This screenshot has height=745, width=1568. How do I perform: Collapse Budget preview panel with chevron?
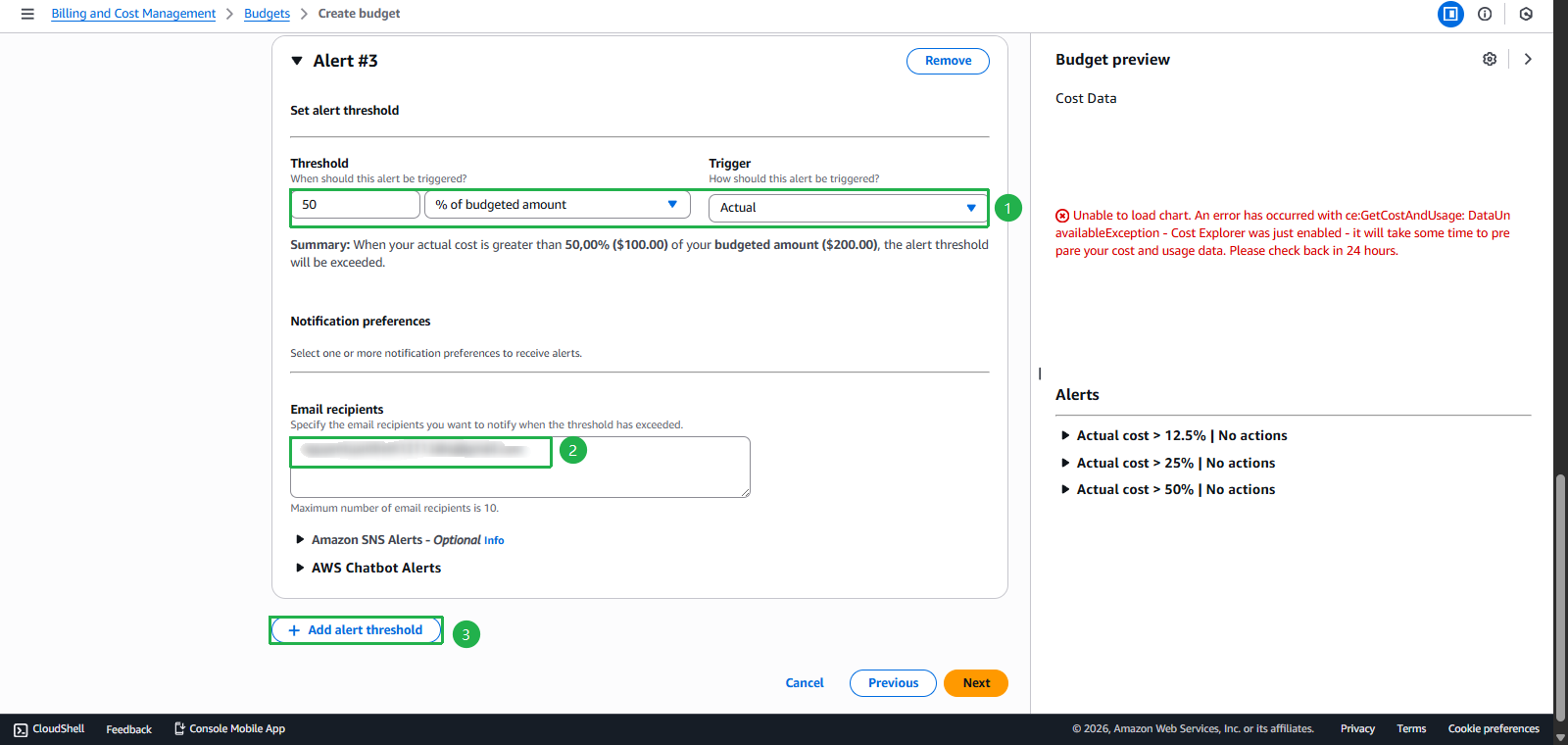point(1528,59)
